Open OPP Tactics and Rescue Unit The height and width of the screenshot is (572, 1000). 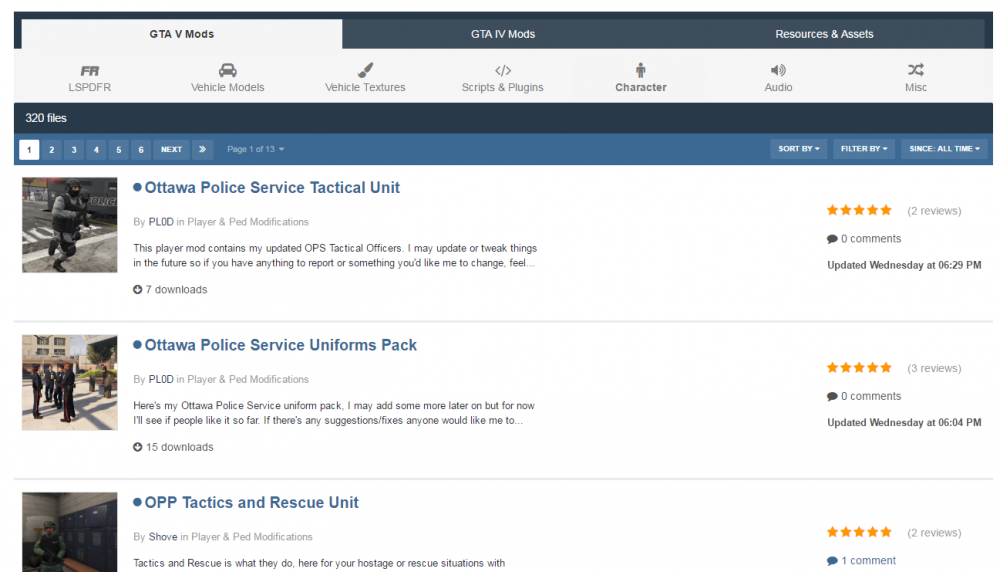click(x=251, y=502)
